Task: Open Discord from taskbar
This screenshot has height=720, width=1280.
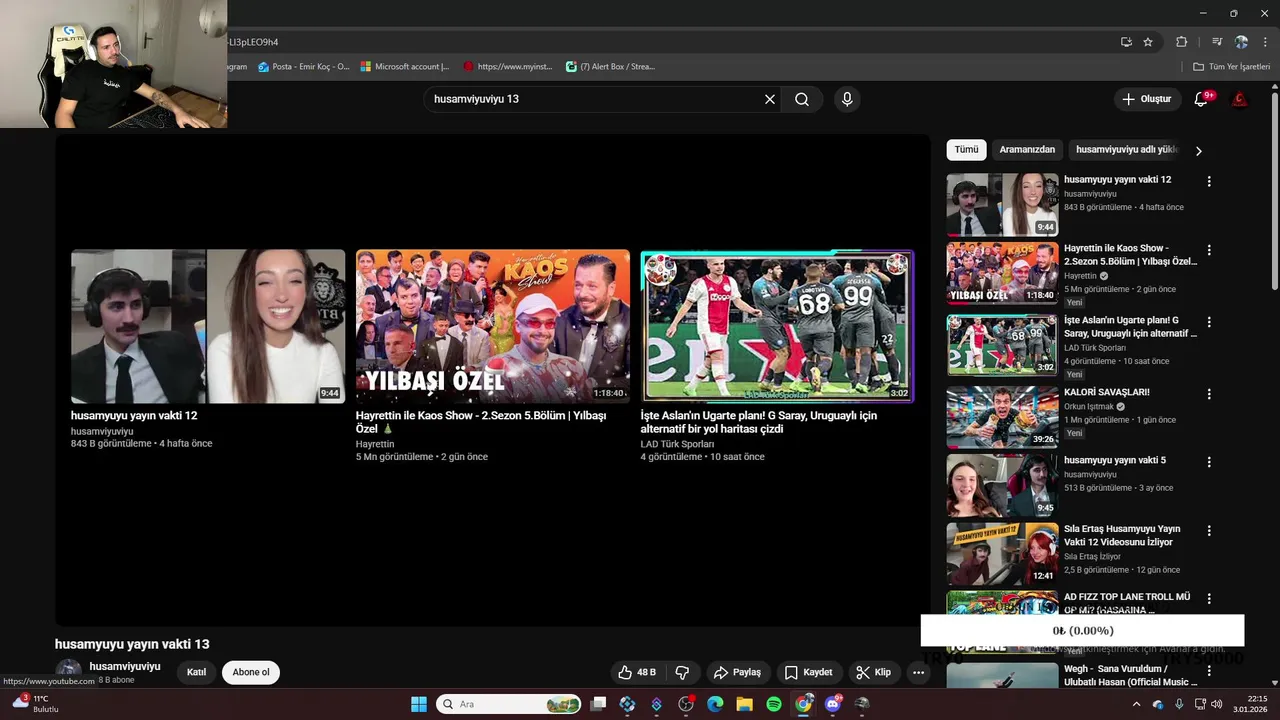Action: 833,704
